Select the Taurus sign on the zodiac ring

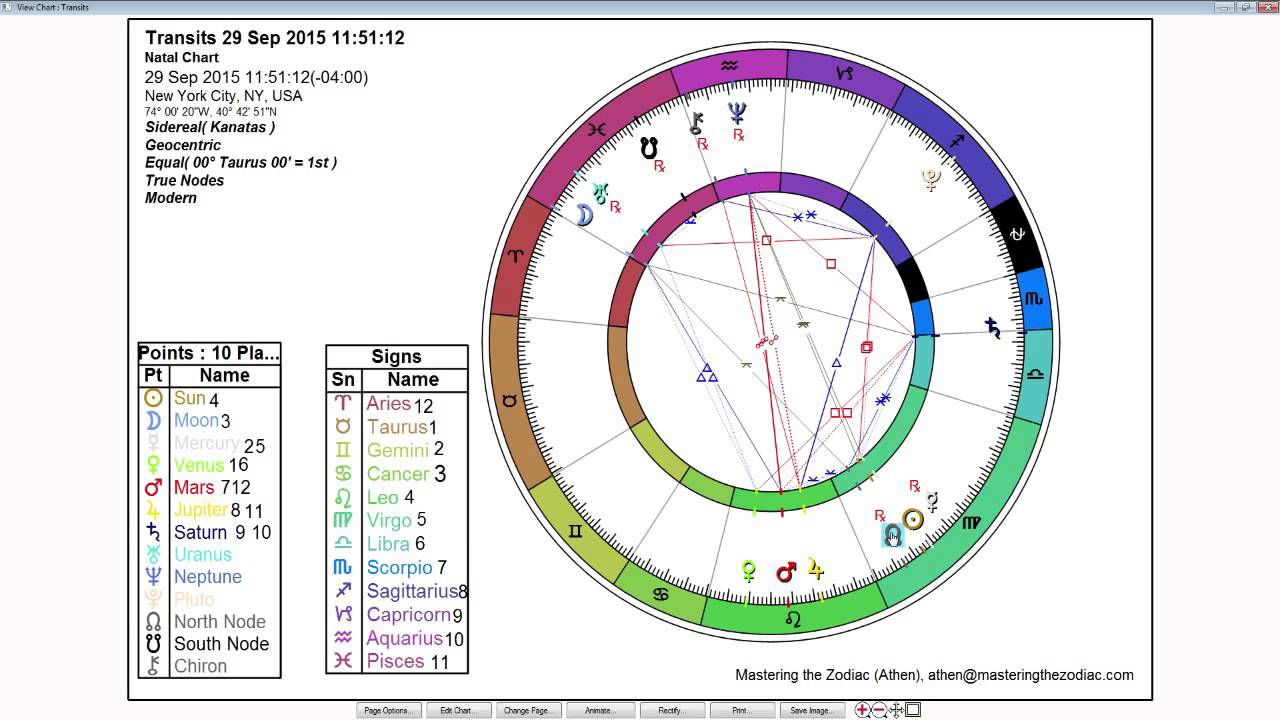pyautogui.click(x=509, y=401)
